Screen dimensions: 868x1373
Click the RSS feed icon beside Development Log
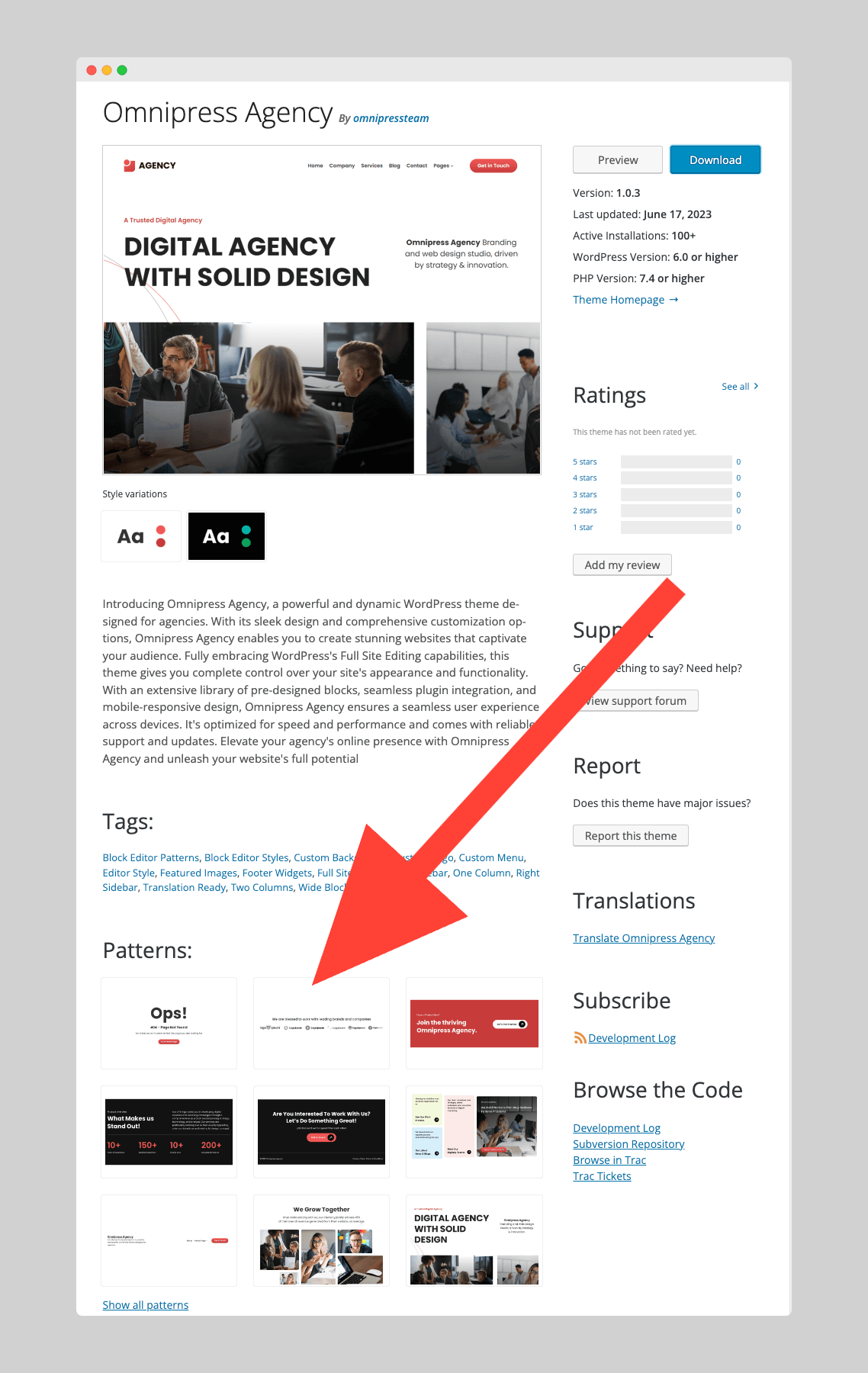(x=580, y=1038)
